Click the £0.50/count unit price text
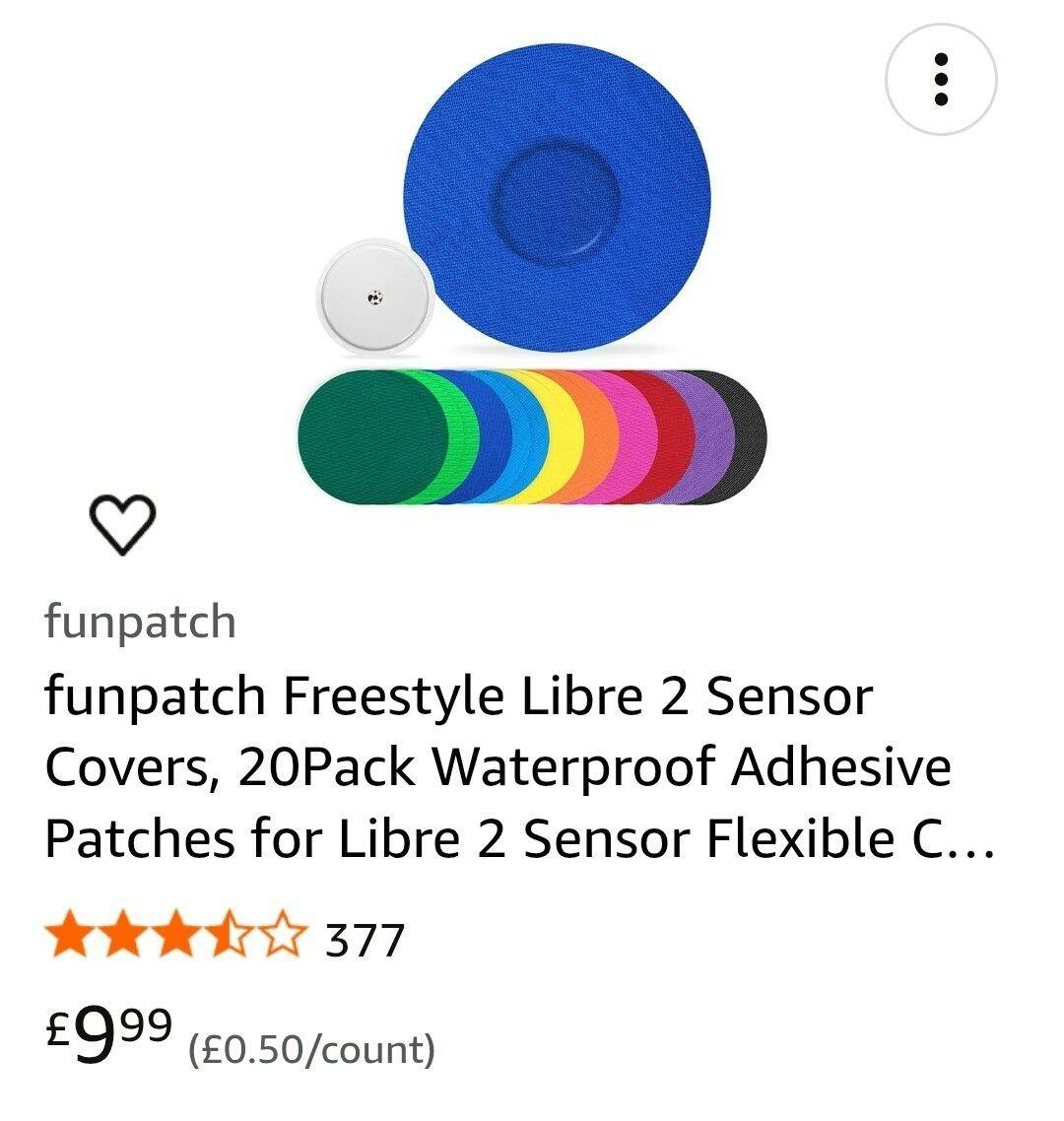Screen dimensions: 1064x1121 [311, 1049]
